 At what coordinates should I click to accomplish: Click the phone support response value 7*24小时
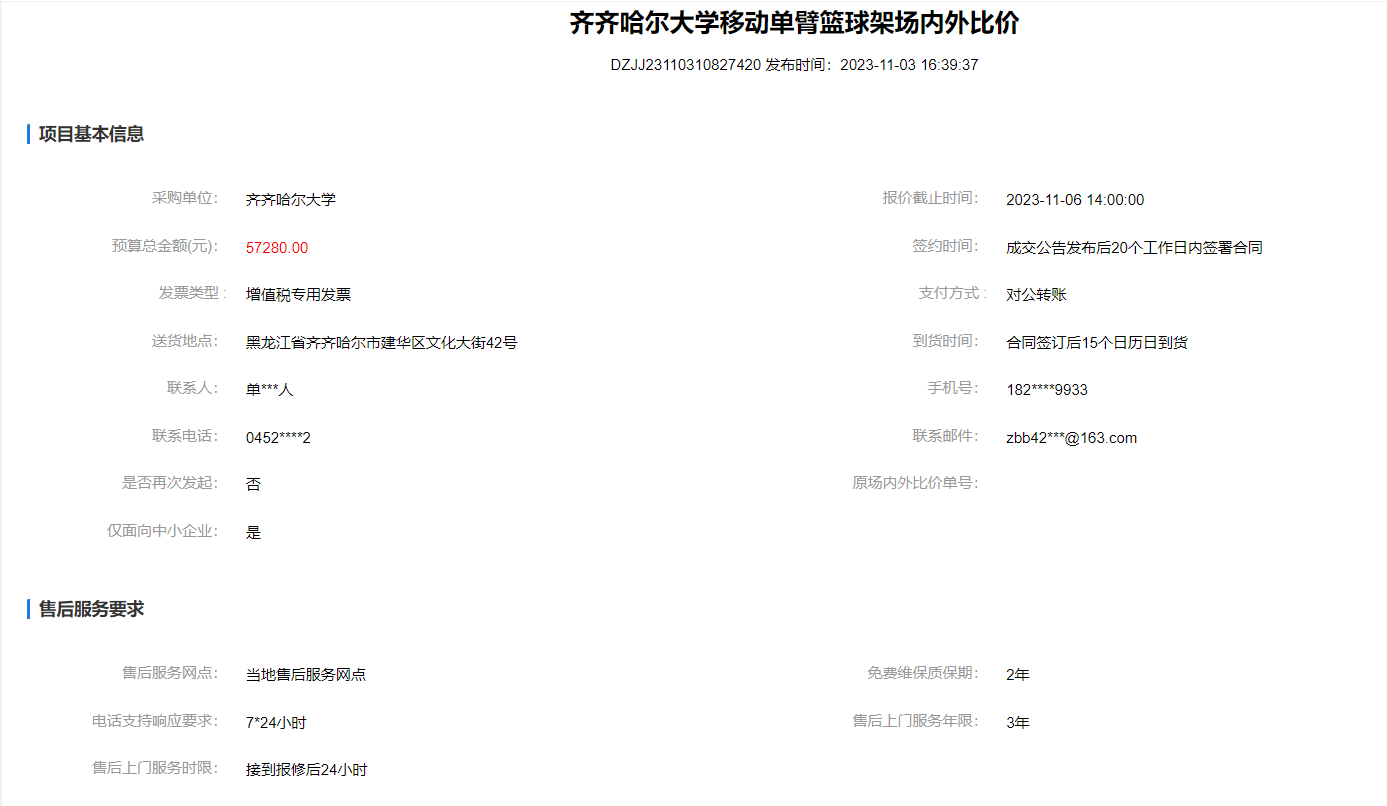click(x=276, y=723)
